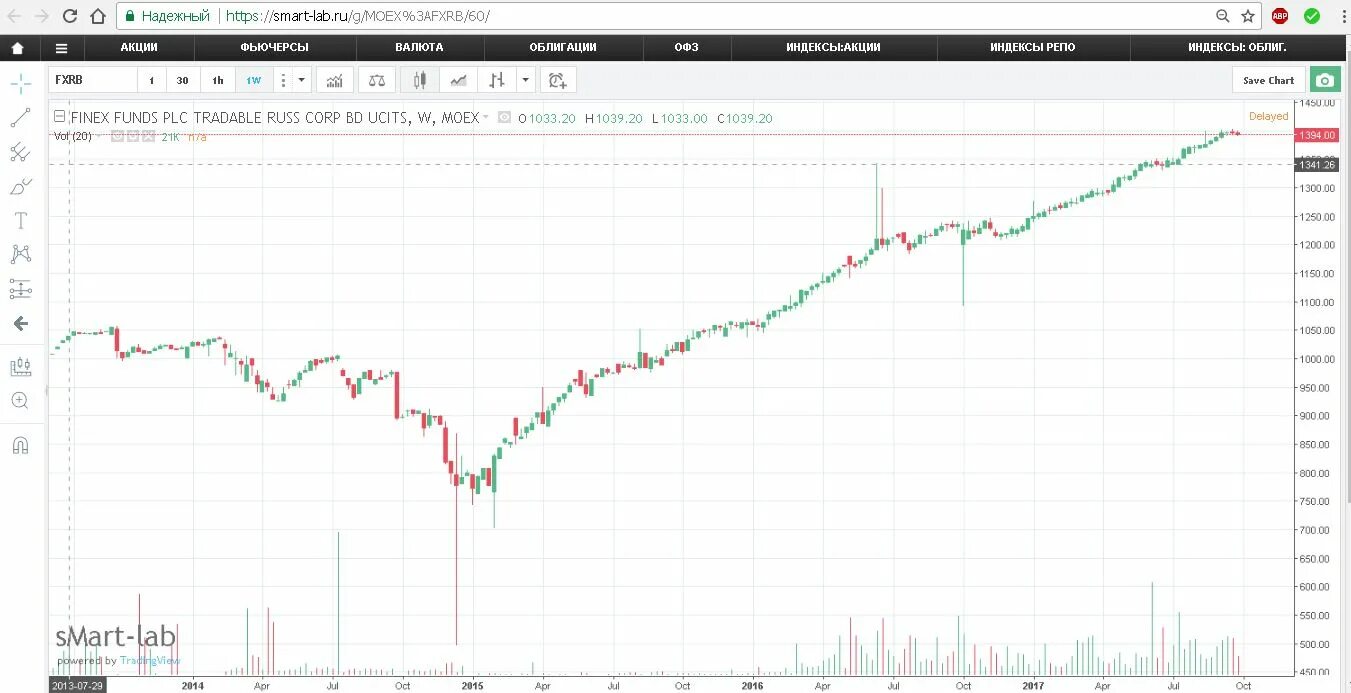Select the trend line drawing tool
Screen dimensions: 1351x693
pyautogui.click(x=20, y=118)
